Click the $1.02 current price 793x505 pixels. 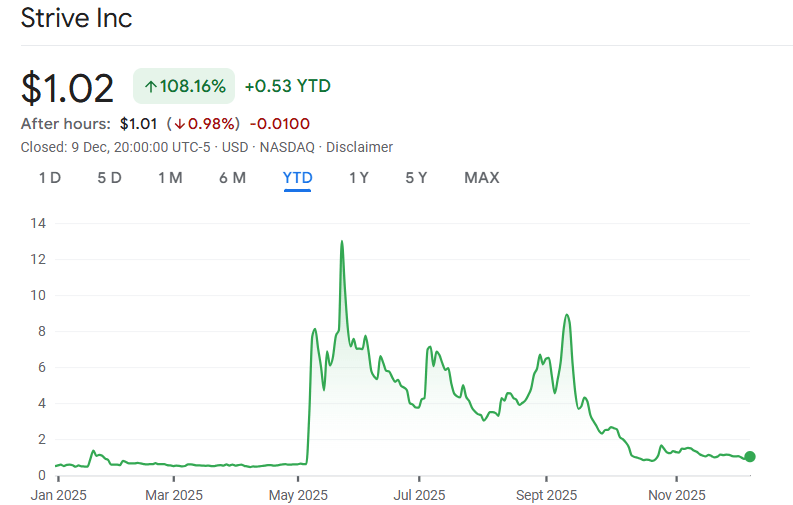pos(68,88)
